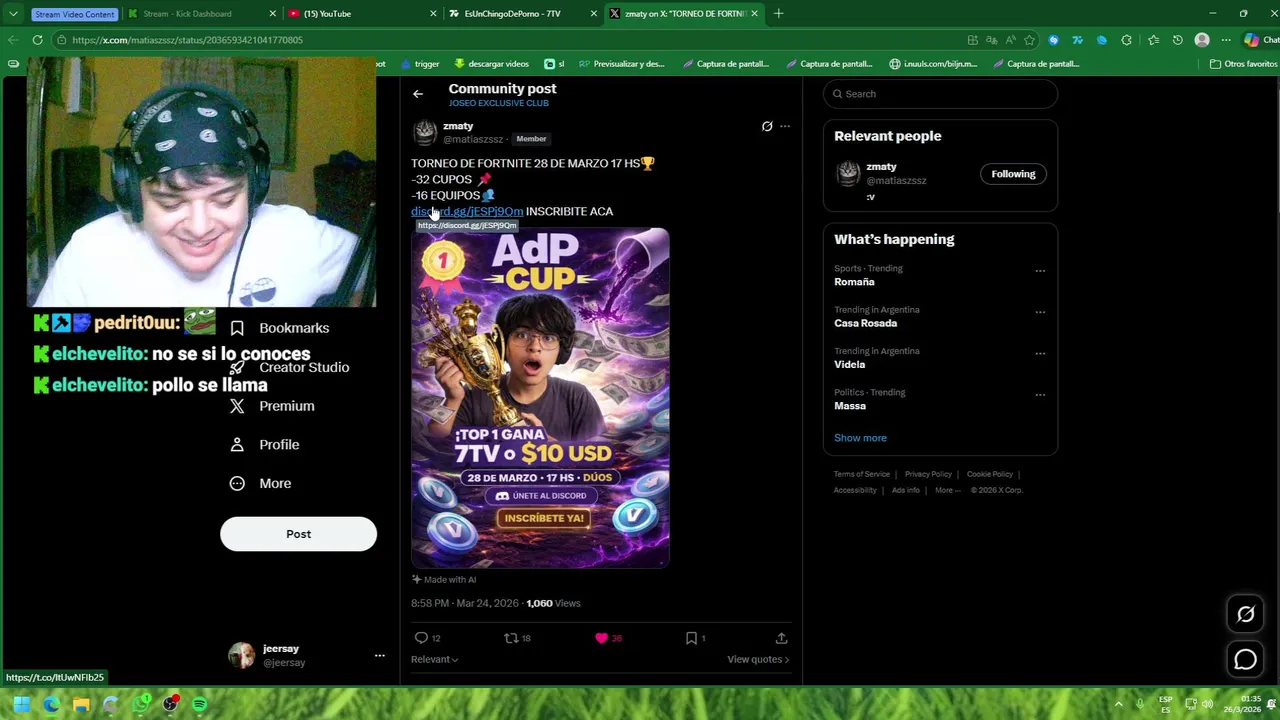Open Terms of Service footer link
The height and width of the screenshot is (720, 1280).
pos(861,474)
